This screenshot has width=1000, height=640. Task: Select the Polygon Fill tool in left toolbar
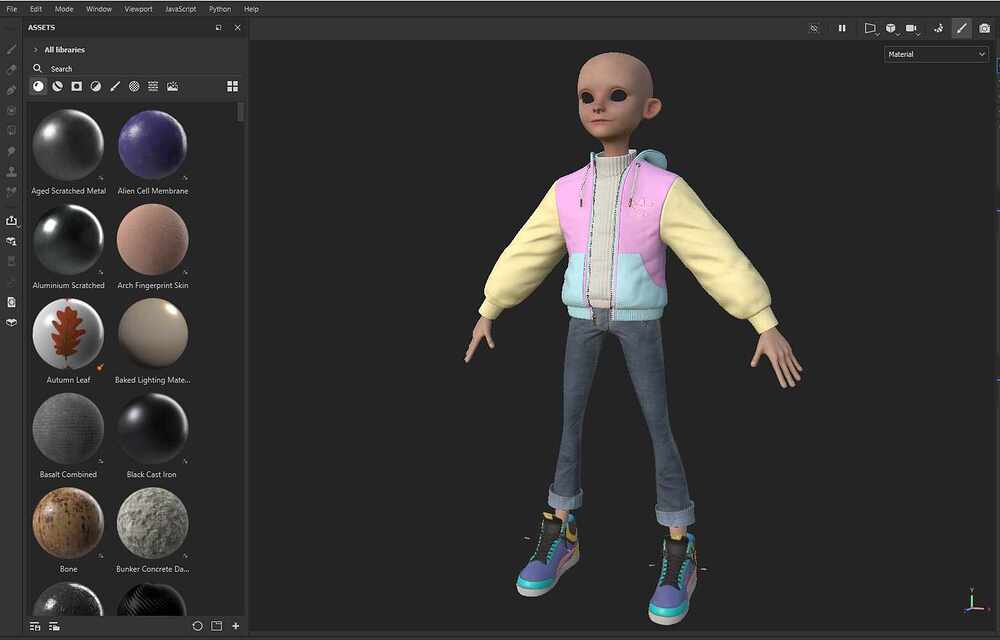(11, 131)
